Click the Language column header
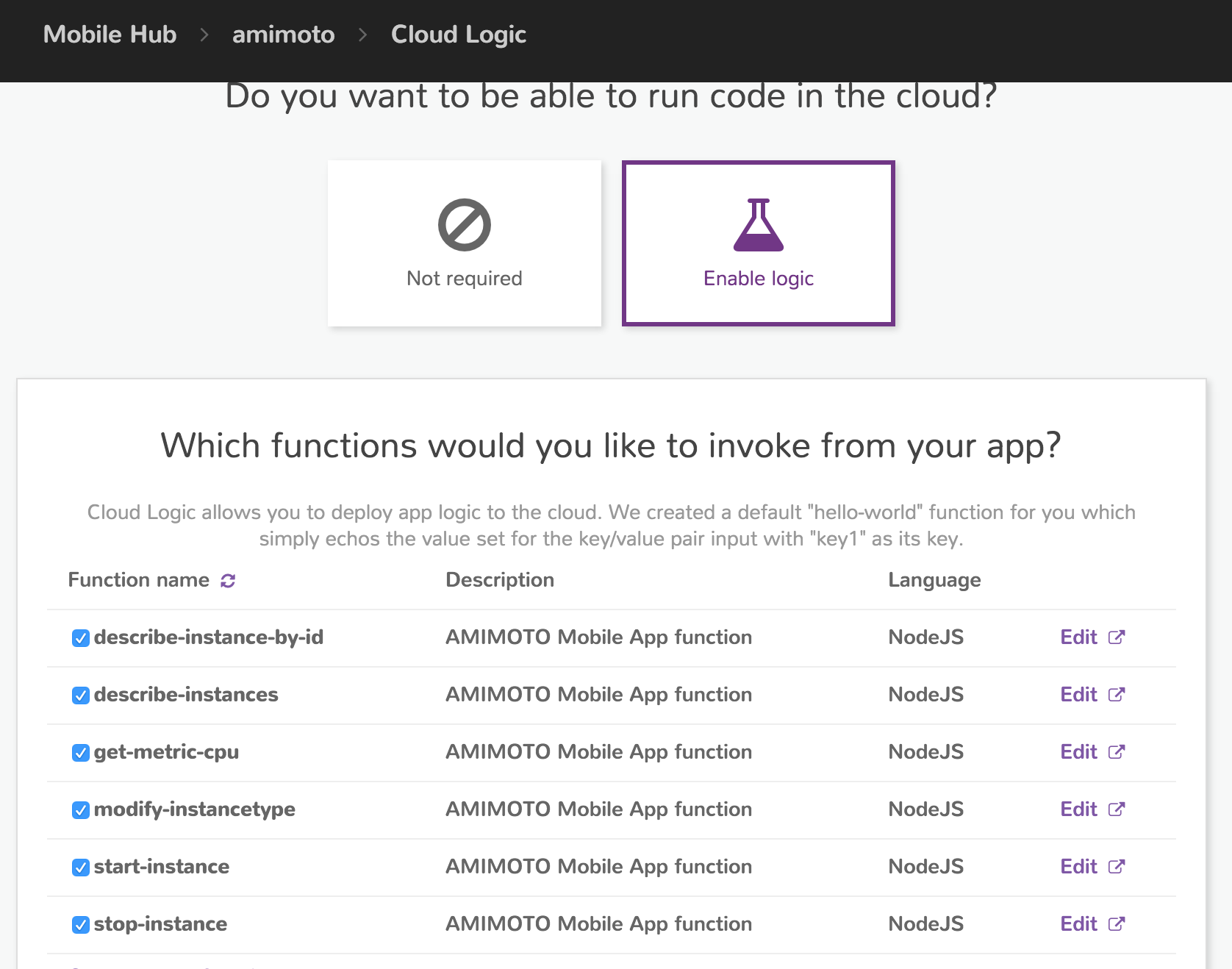 [934, 580]
